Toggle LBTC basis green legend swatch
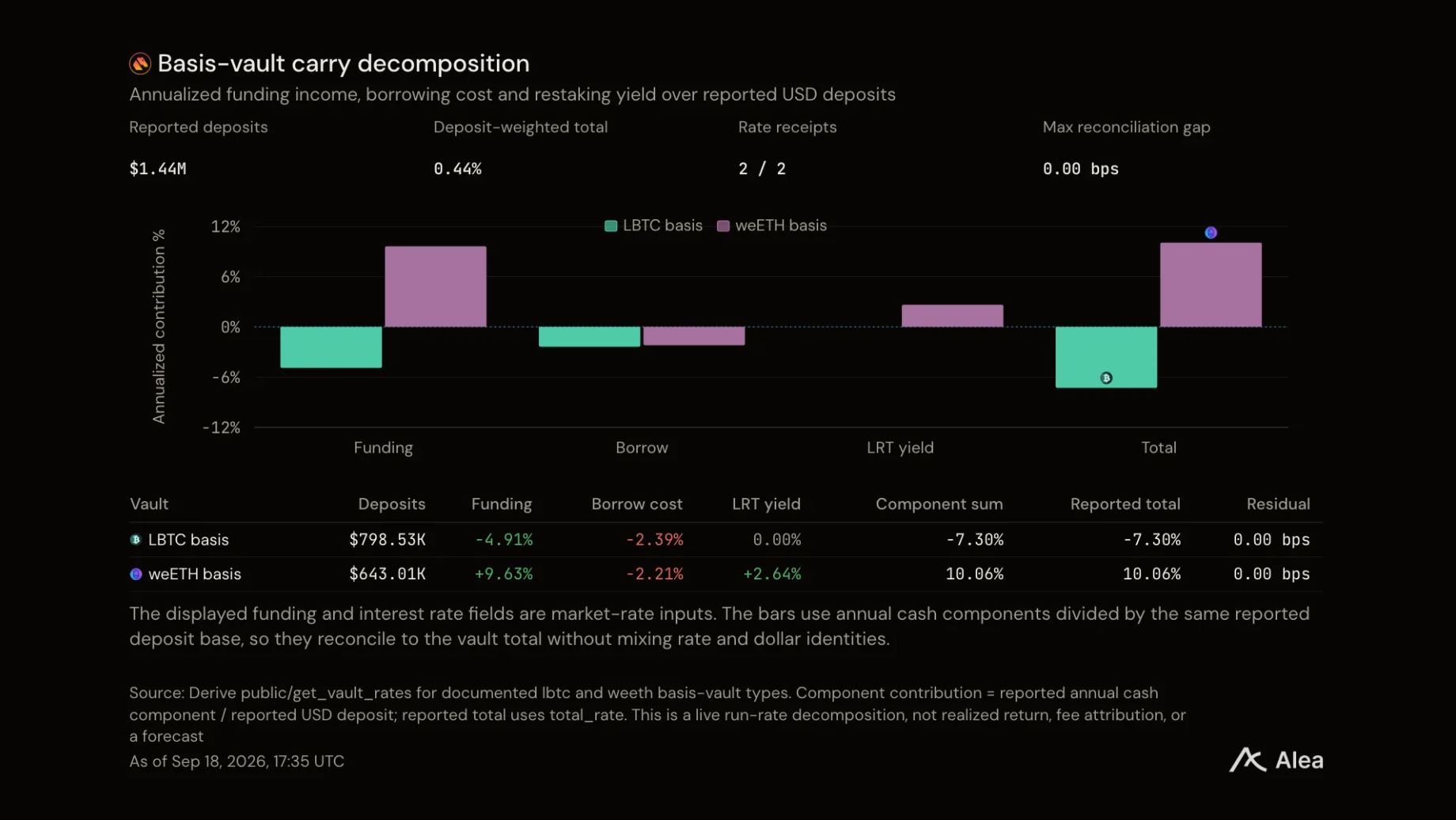 [611, 226]
